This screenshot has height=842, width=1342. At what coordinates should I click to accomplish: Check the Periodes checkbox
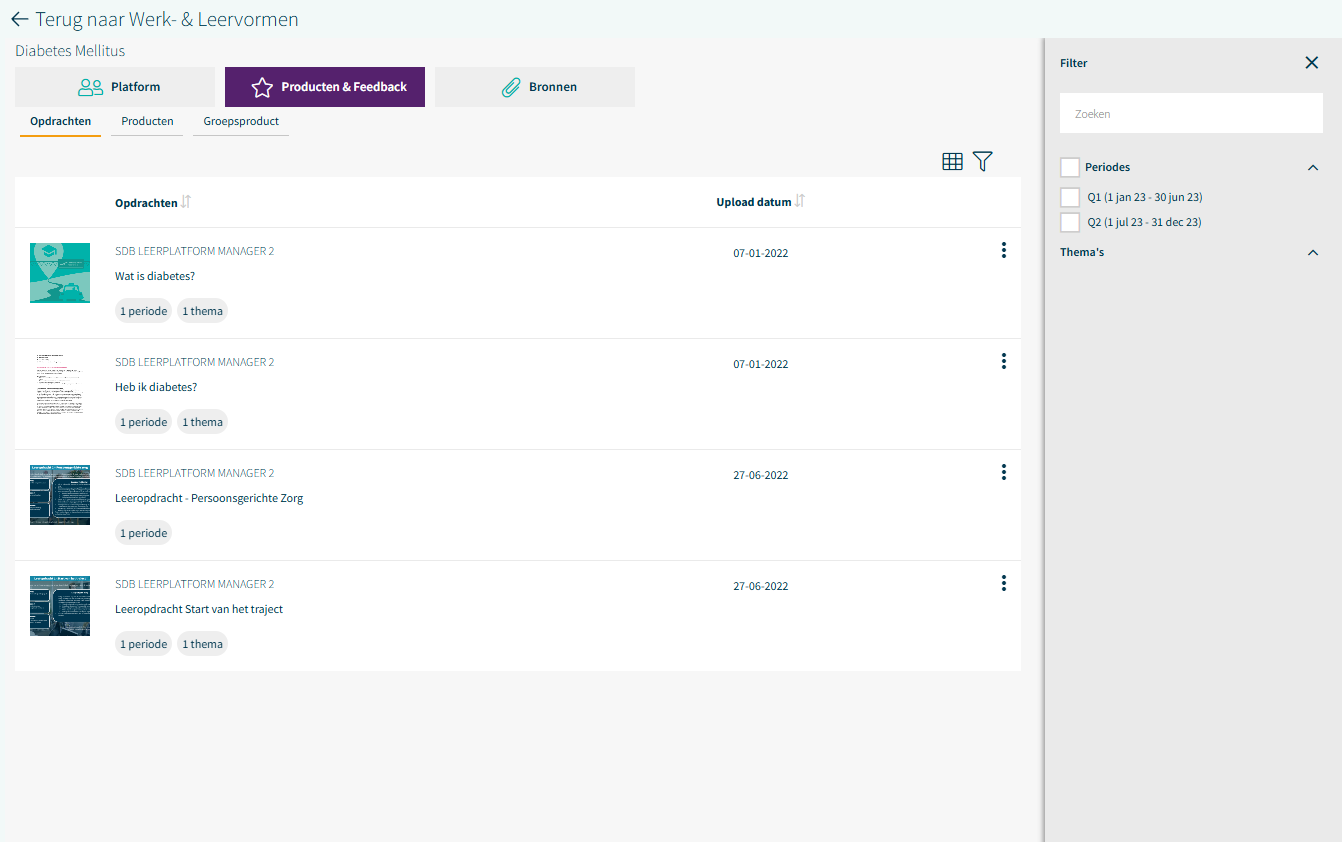coord(1070,167)
